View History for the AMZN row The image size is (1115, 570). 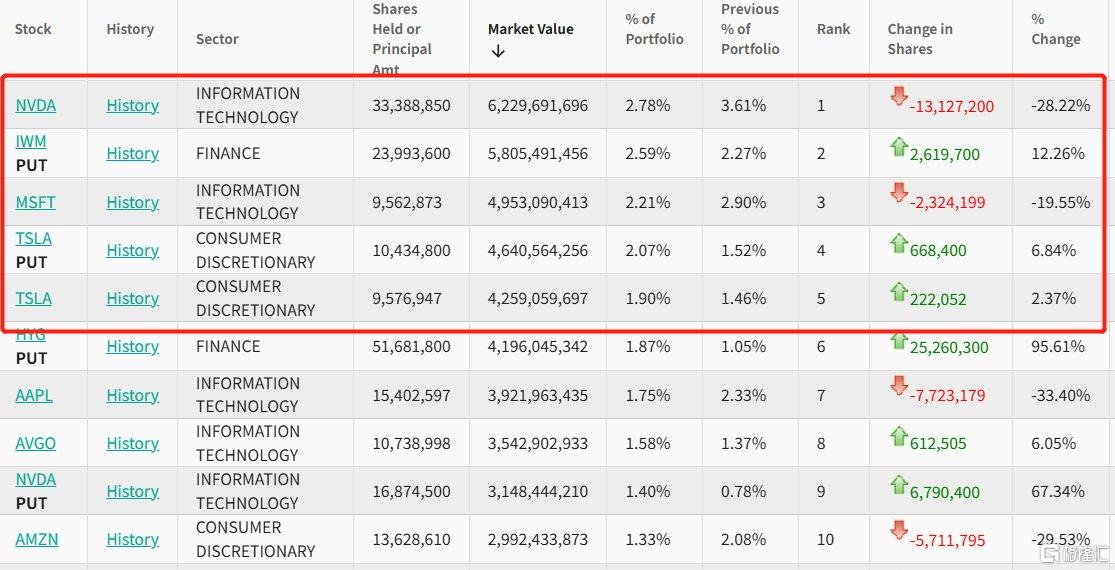click(x=132, y=540)
